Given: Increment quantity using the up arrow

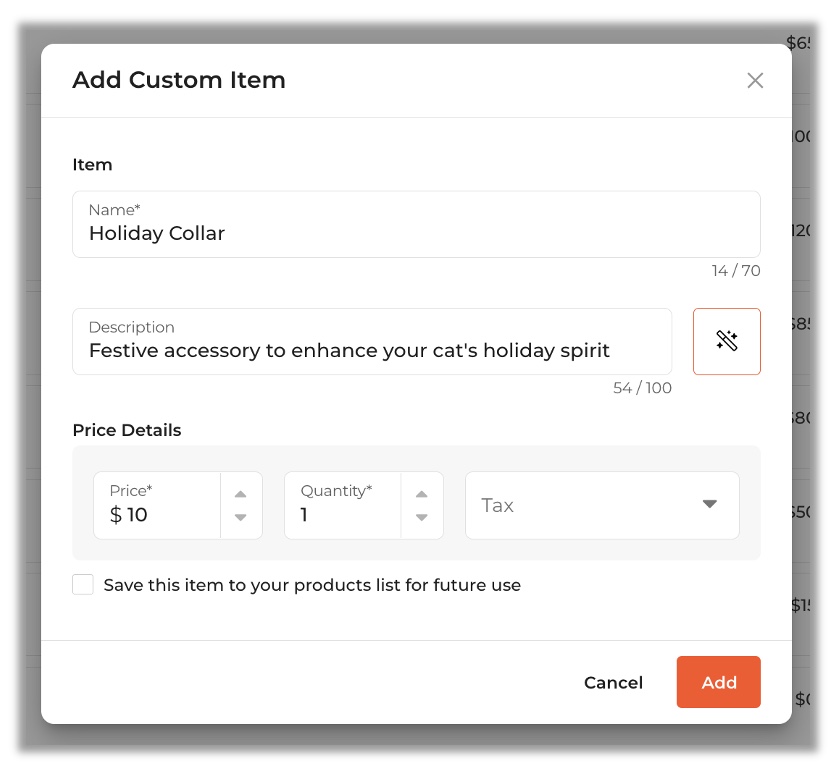Looking at the screenshot, I should click(x=422, y=494).
